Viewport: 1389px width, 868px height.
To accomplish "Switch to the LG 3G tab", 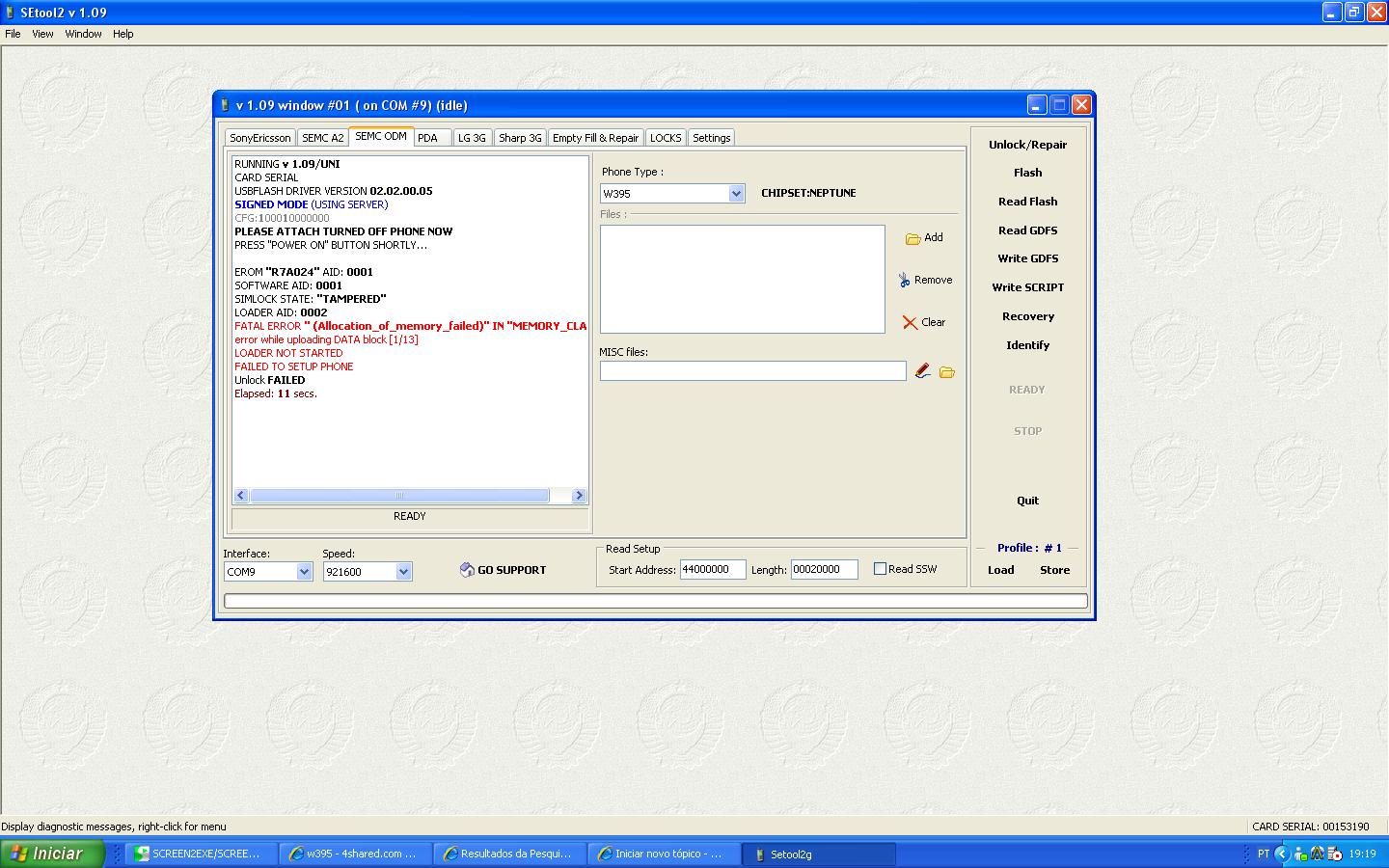I will click(472, 138).
